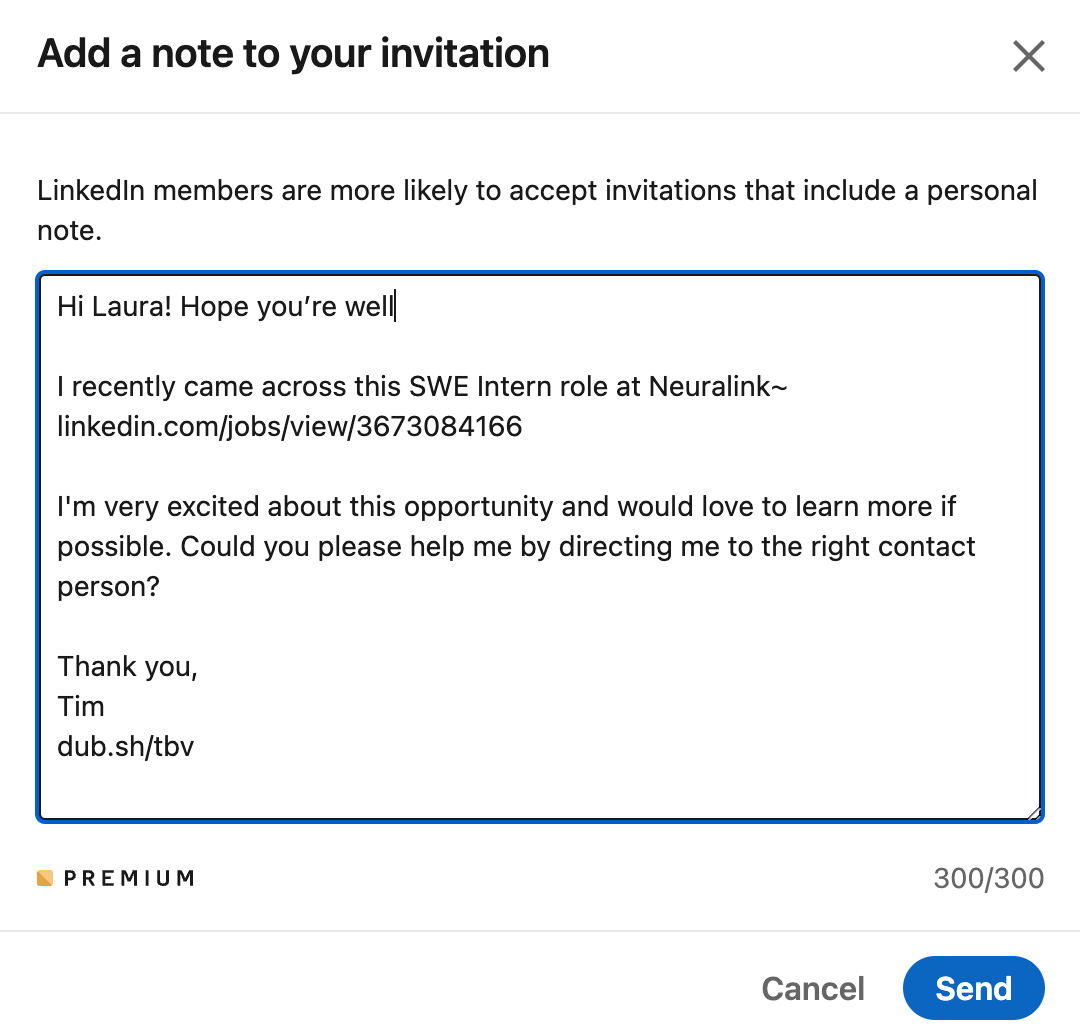Close the invitation note dialog with X
Viewport: 1080px width, 1034px height.
point(1028,55)
